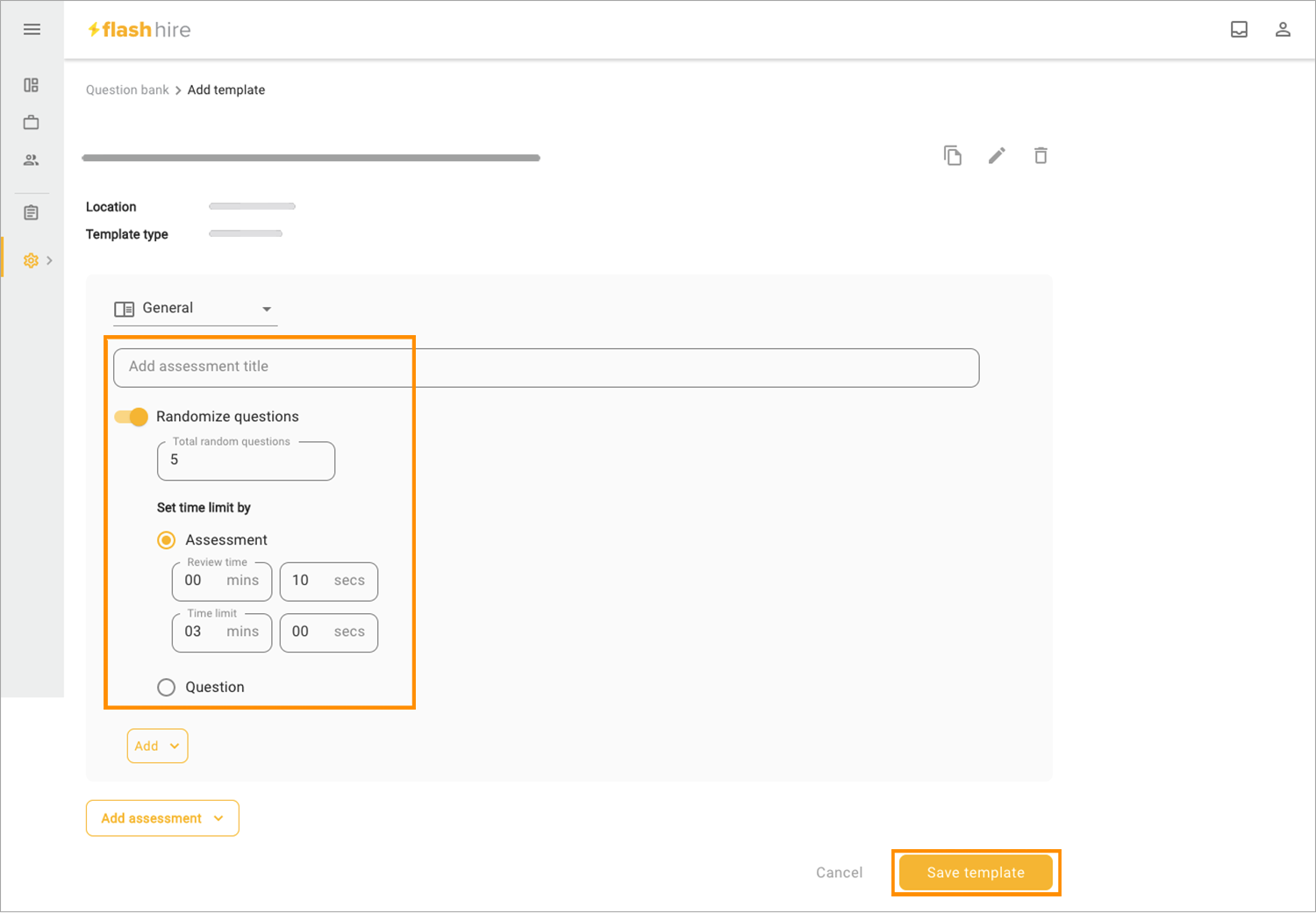
Task: Click the duplicate template icon
Action: coord(953,156)
